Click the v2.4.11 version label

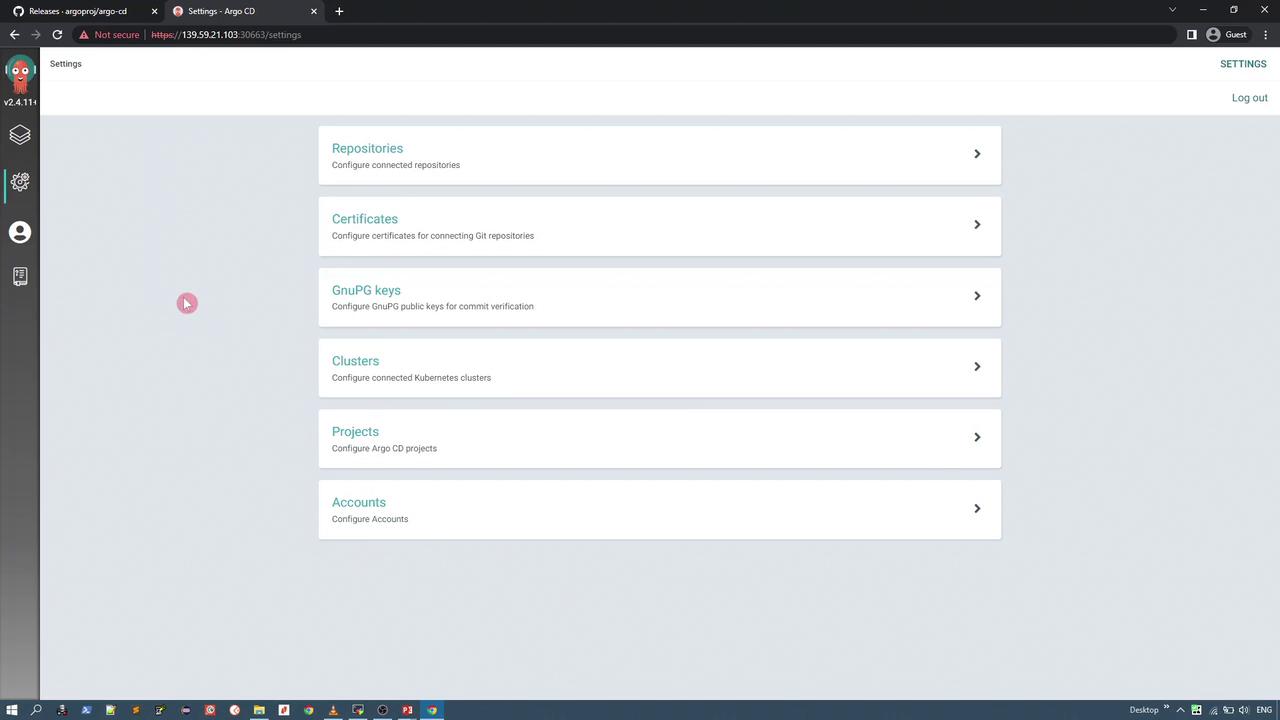coord(20,102)
